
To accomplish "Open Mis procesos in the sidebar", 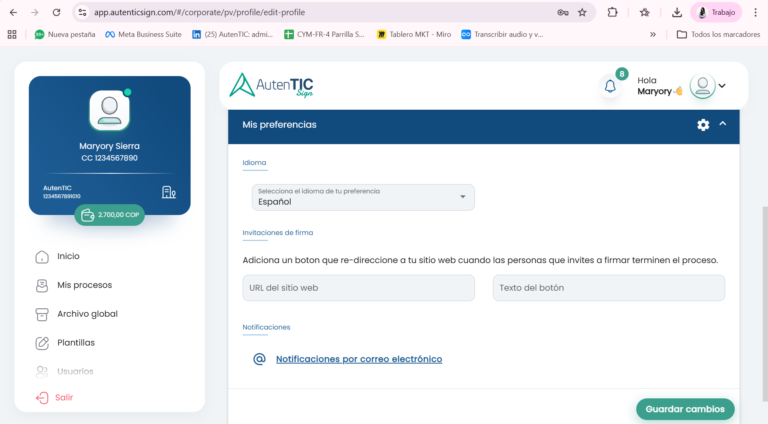I will (x=84, y=285).
